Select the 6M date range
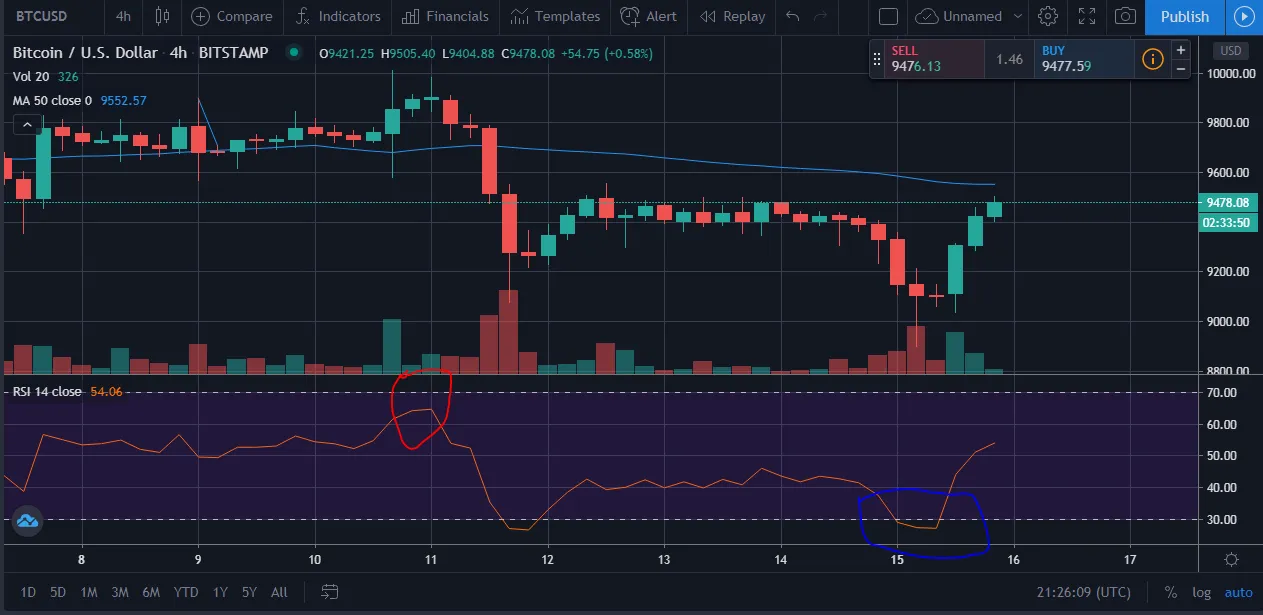1263x615 pixels. (x=151, y=592)
